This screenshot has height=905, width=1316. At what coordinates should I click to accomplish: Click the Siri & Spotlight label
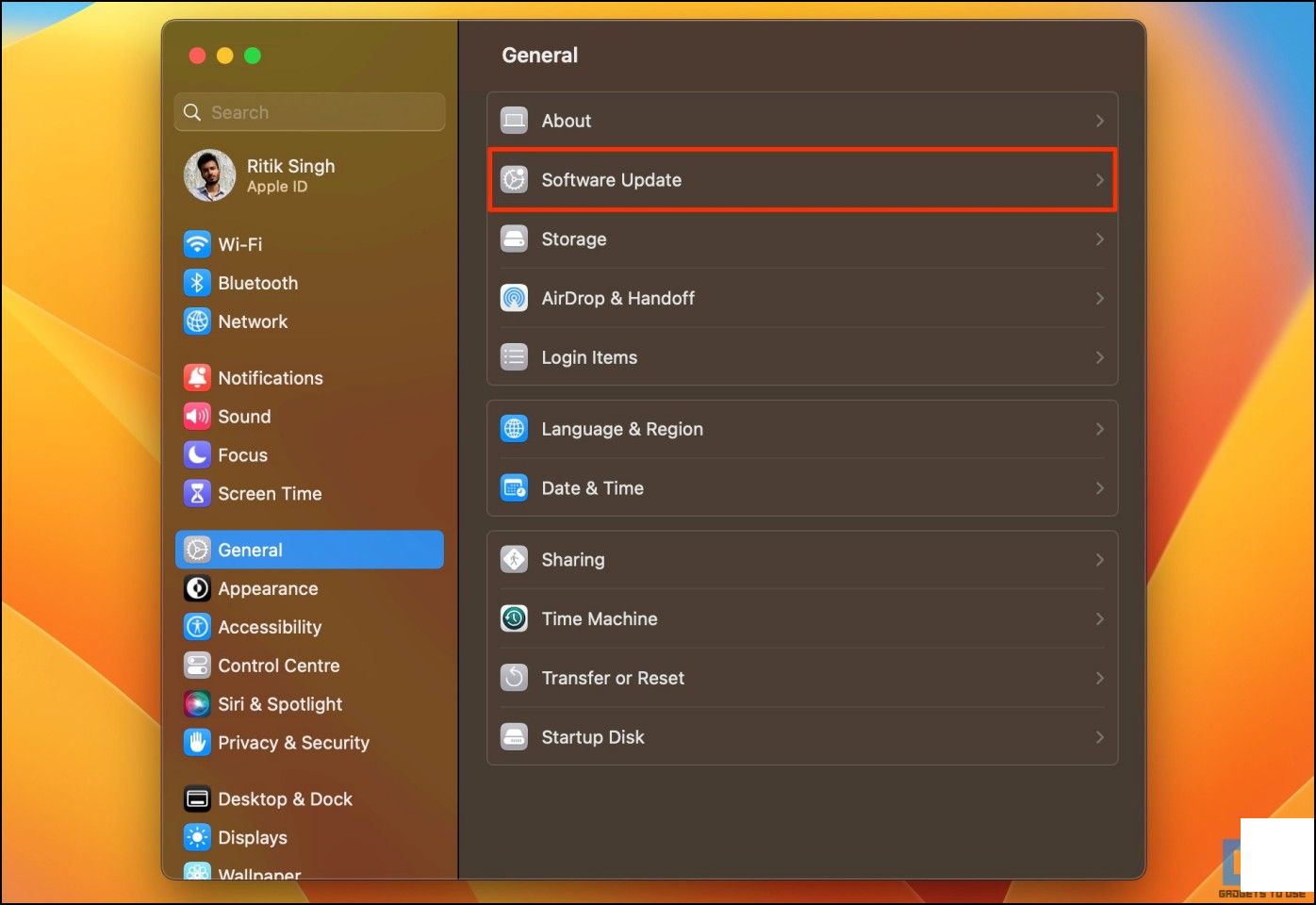280,704
